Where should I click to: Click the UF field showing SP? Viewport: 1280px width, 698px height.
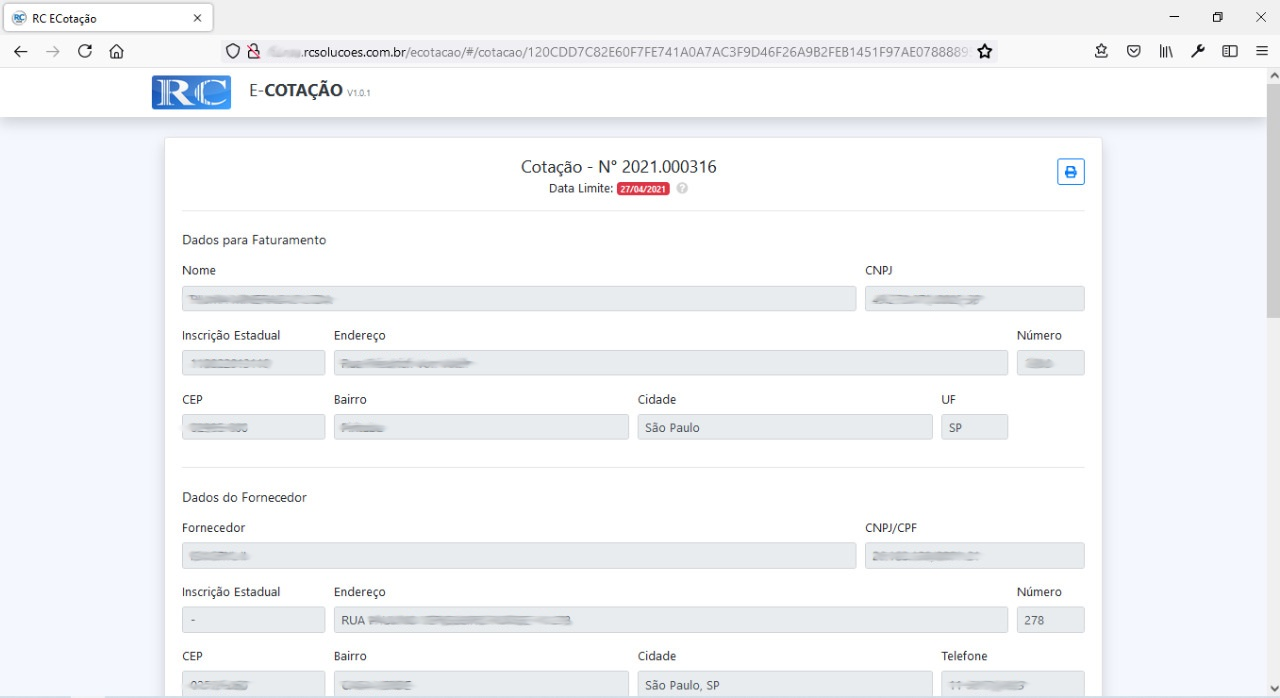tap(973, 428)
